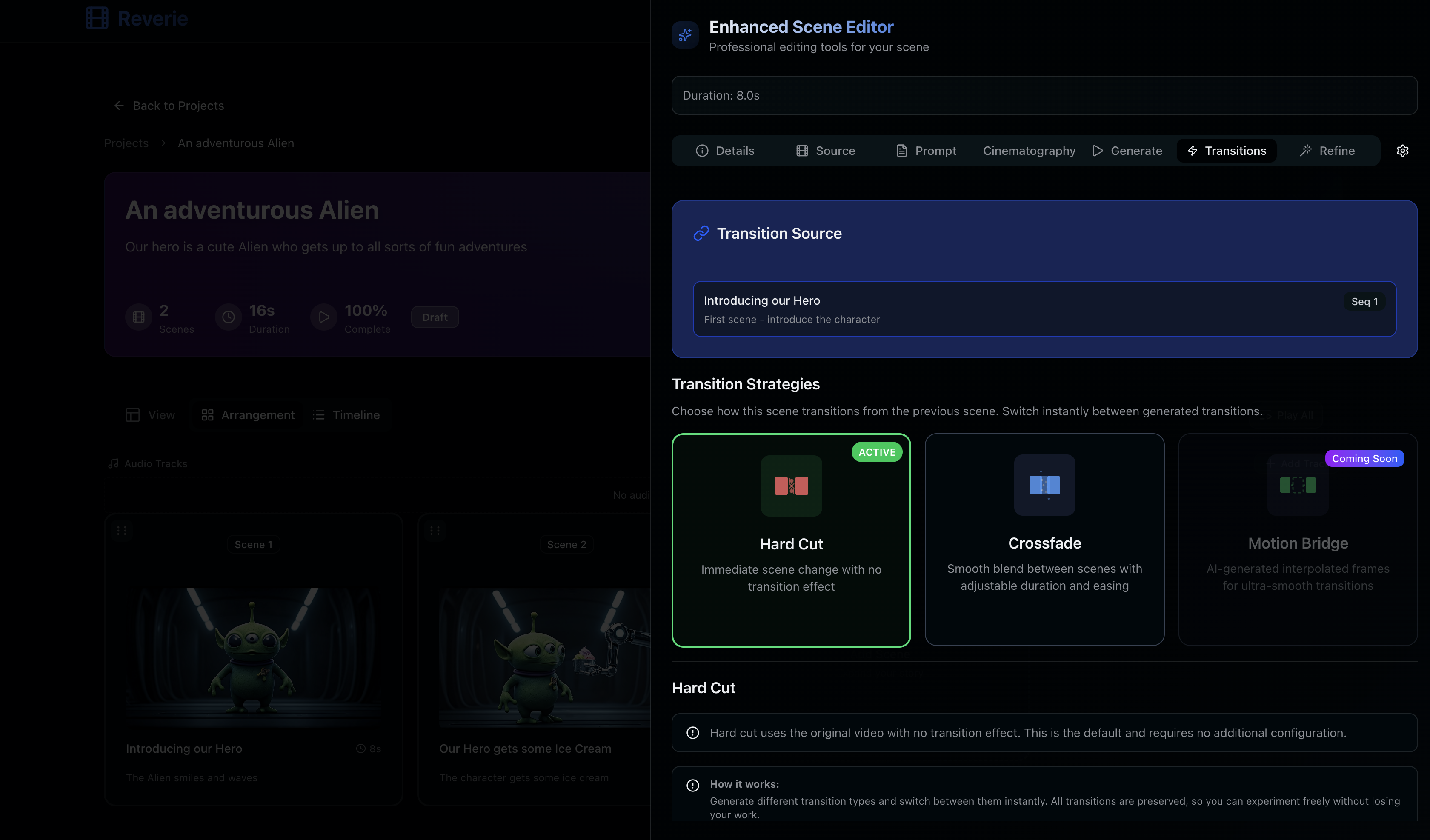
Task: Click the back arrow next to Back to Projects
Action: 119,106
